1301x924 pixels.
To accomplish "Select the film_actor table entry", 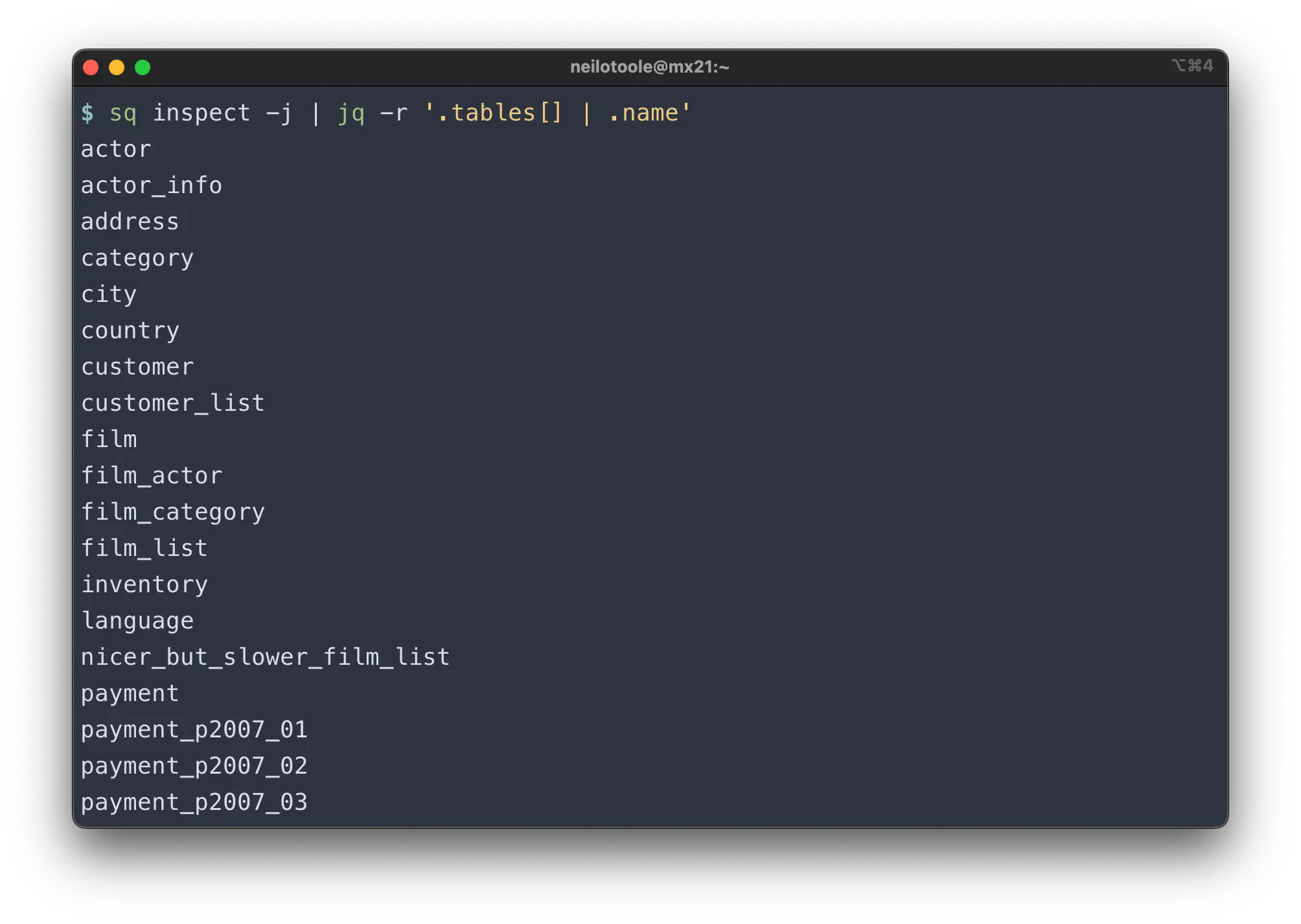I will [152, 475].
